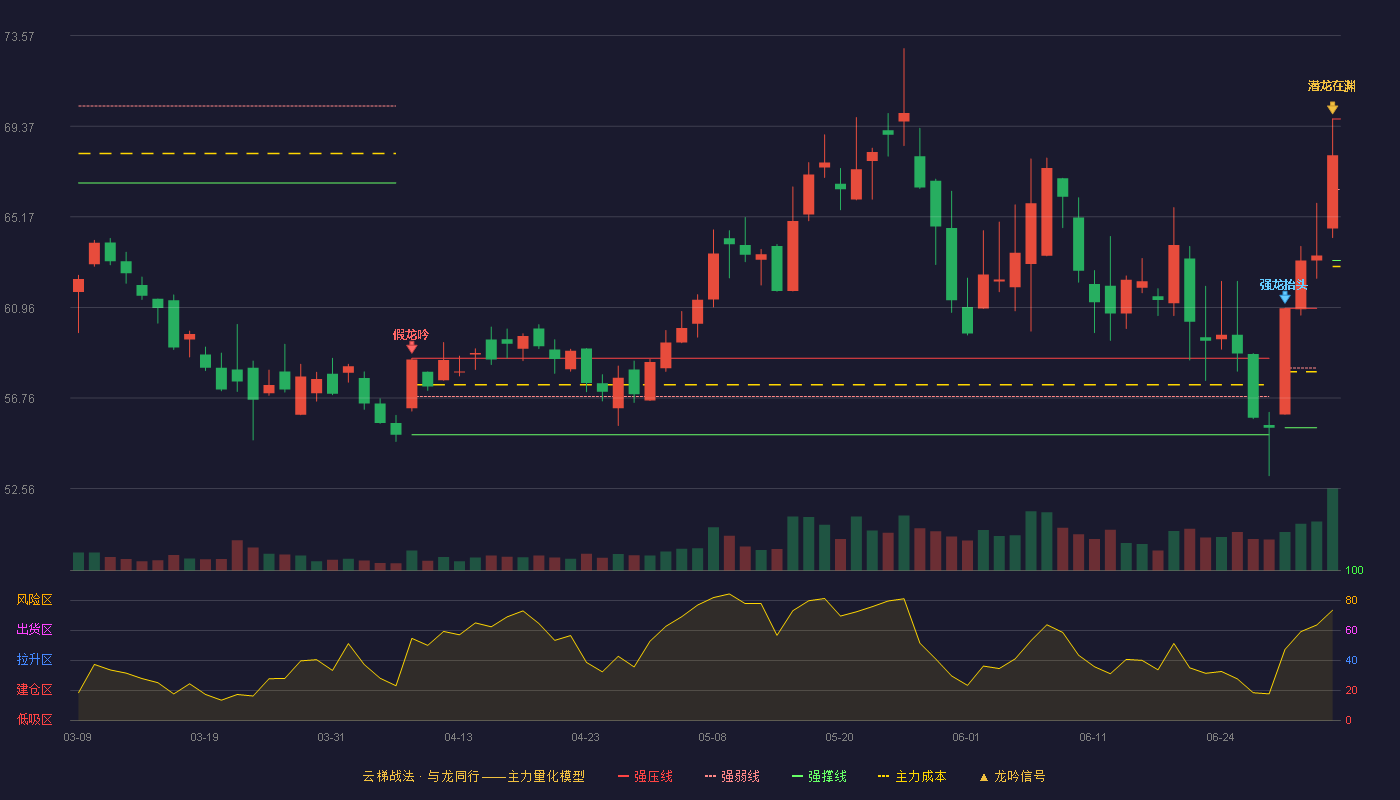Click the 05-20 date label
The height and width of the screenshot is (800, 1400).
(x=839, y=737)
